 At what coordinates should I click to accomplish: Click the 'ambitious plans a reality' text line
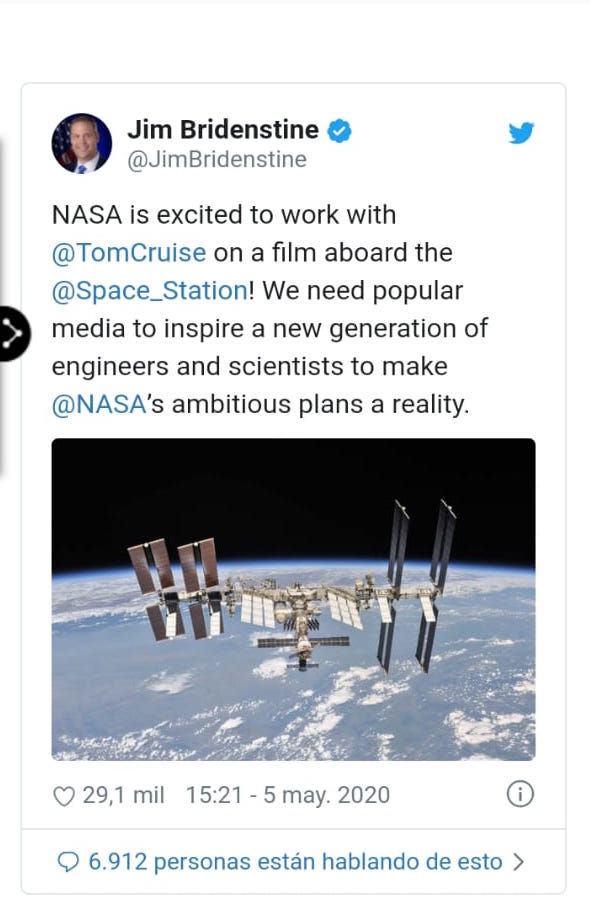click(x=320, y=404)
